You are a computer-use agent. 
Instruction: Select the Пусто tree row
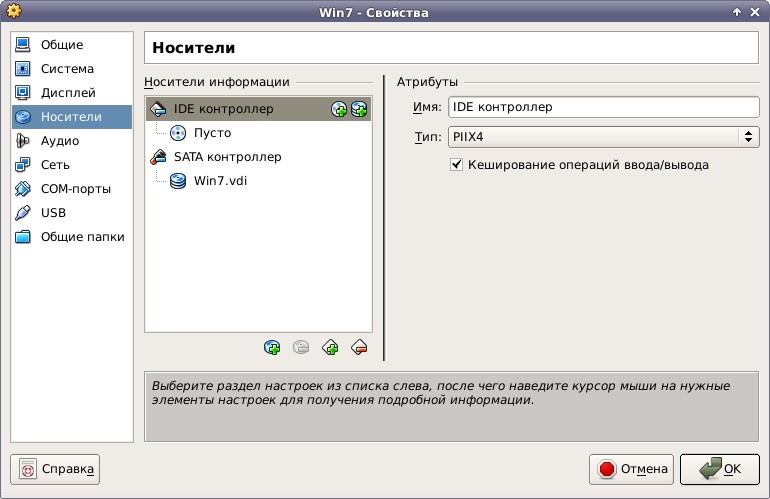click(x=258, y=133)
